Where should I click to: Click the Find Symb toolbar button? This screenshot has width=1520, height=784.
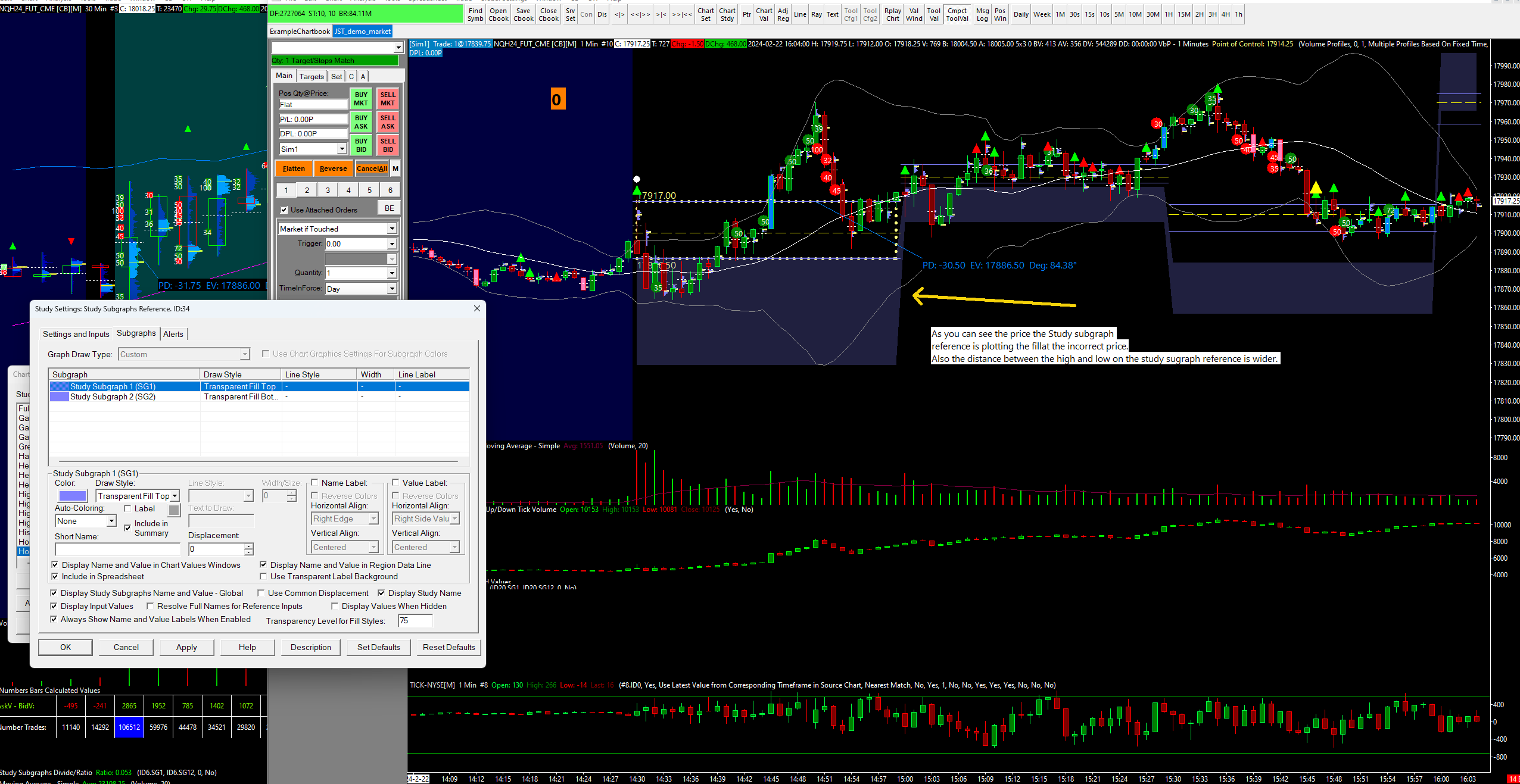point(475,14)
